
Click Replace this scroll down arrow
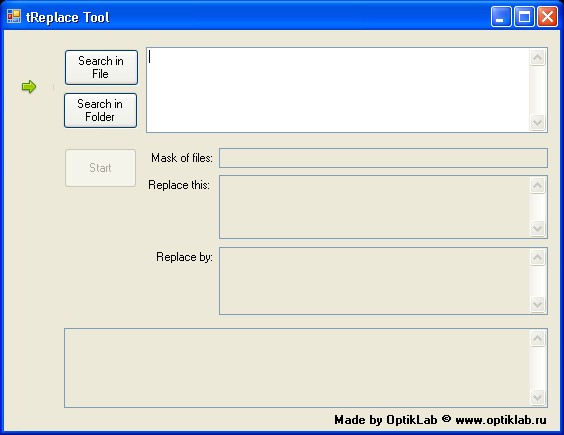pyautogui.click(x=538, y=228)
